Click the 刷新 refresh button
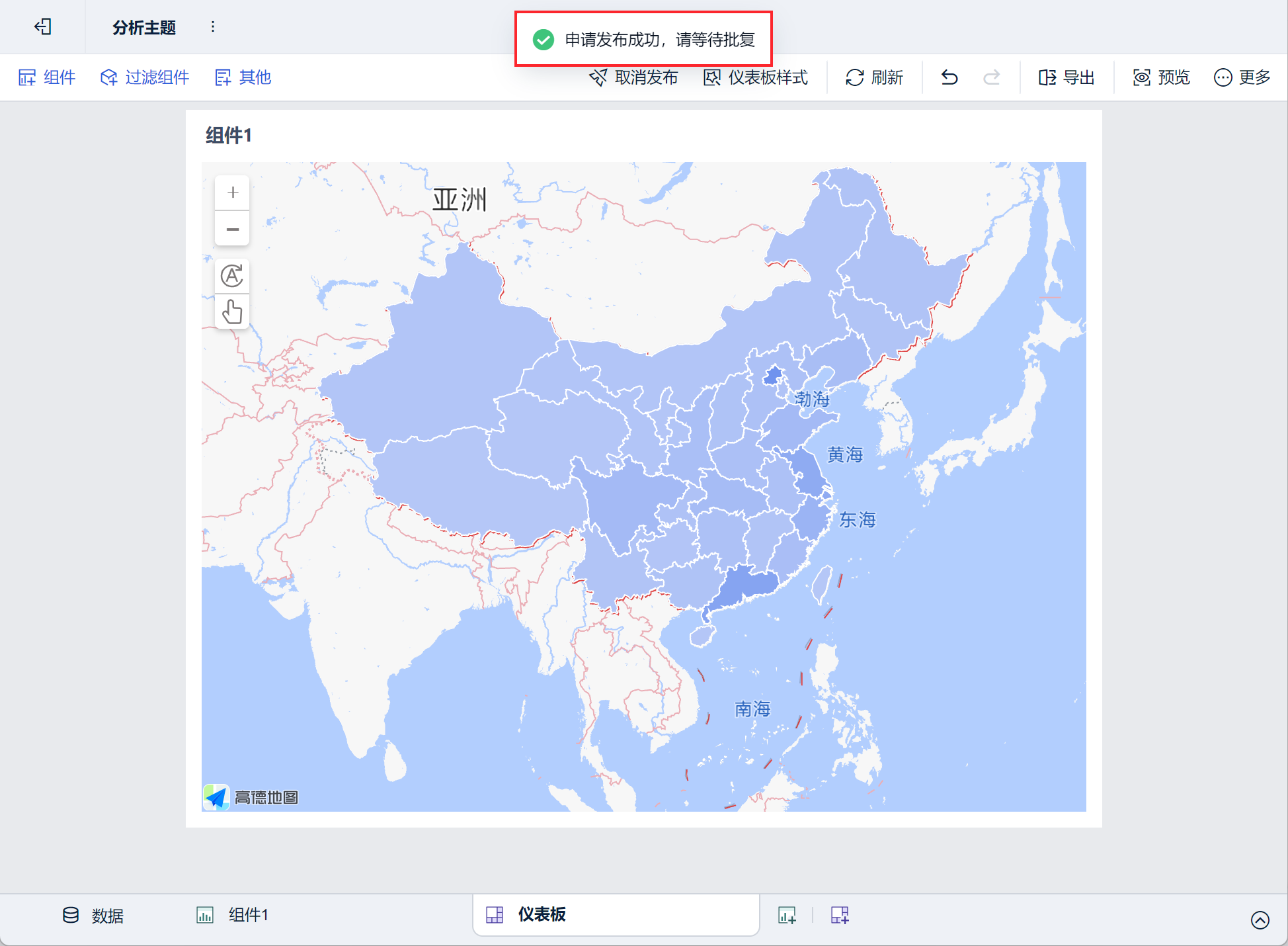This screenshot has width=1288, height=946. point(874,77)
